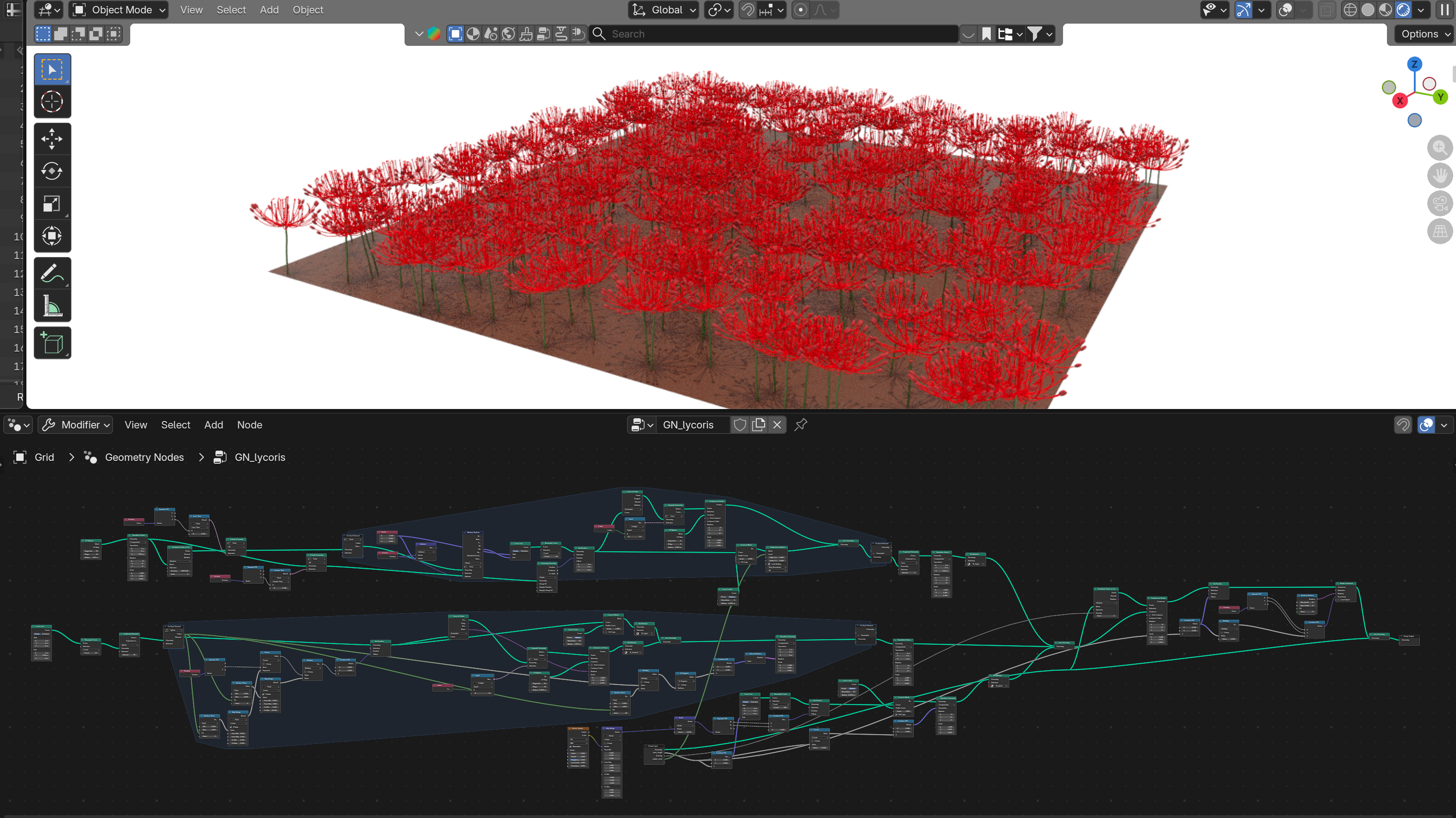Open viewport shading options arrow
Viewport: 1456px width, 818px height.
click(x=1420, y=10)
